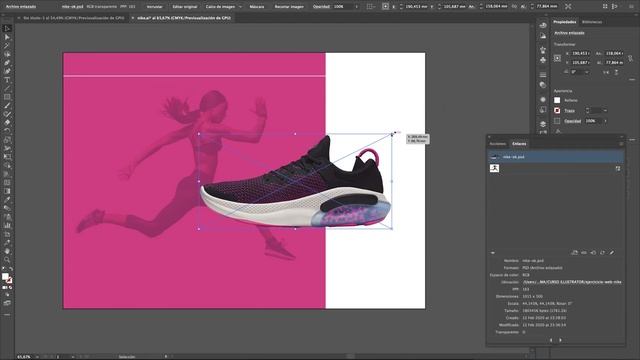Switch to Bibliotecas tab
Viewport: 640px width, 360px height.
click(592, 22)
